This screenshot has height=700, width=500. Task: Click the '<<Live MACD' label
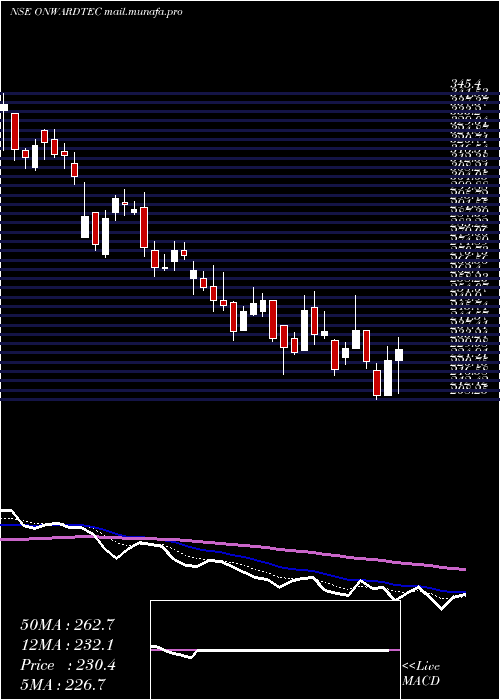[421, 673]
